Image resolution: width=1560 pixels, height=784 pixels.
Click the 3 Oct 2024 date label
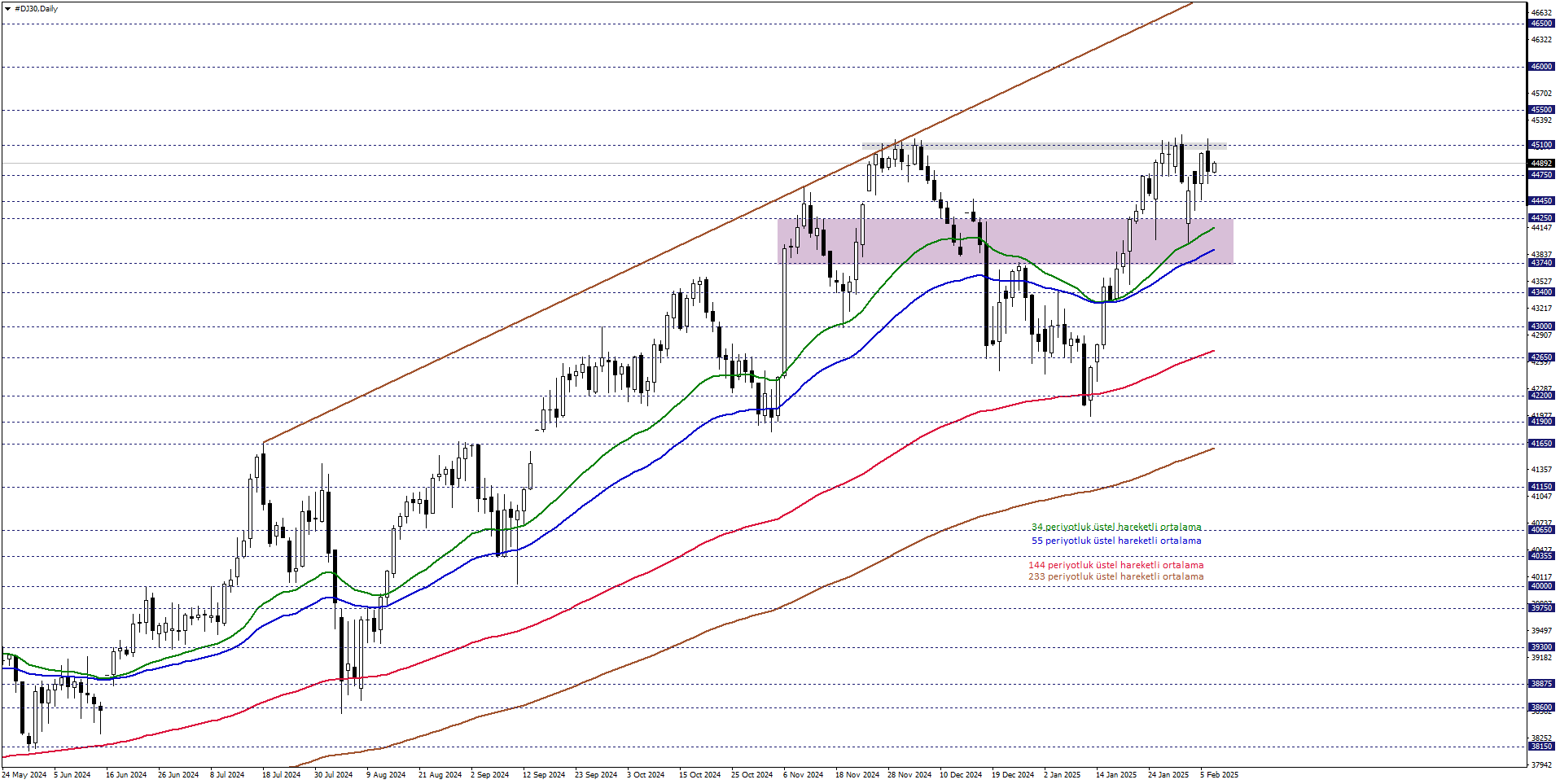point(646,775)
